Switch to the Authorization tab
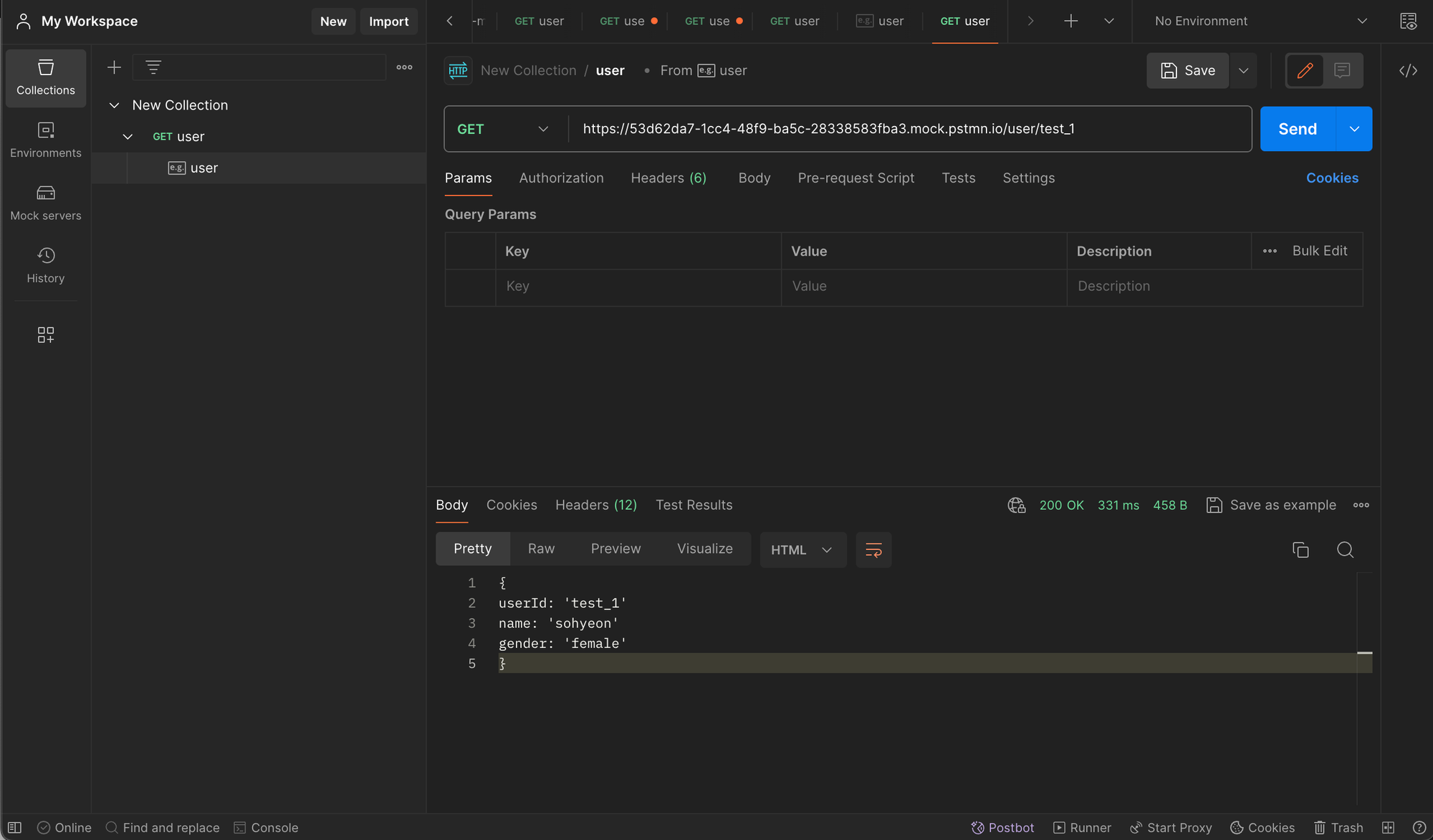This screenshot has width=1433, height=840. pos(561,178)
